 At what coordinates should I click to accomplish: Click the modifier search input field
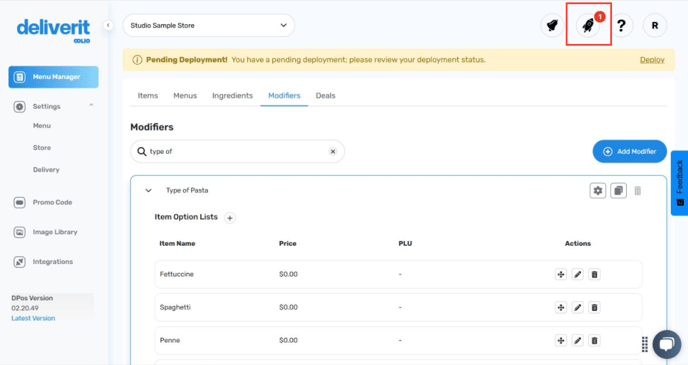click(237, 151)
